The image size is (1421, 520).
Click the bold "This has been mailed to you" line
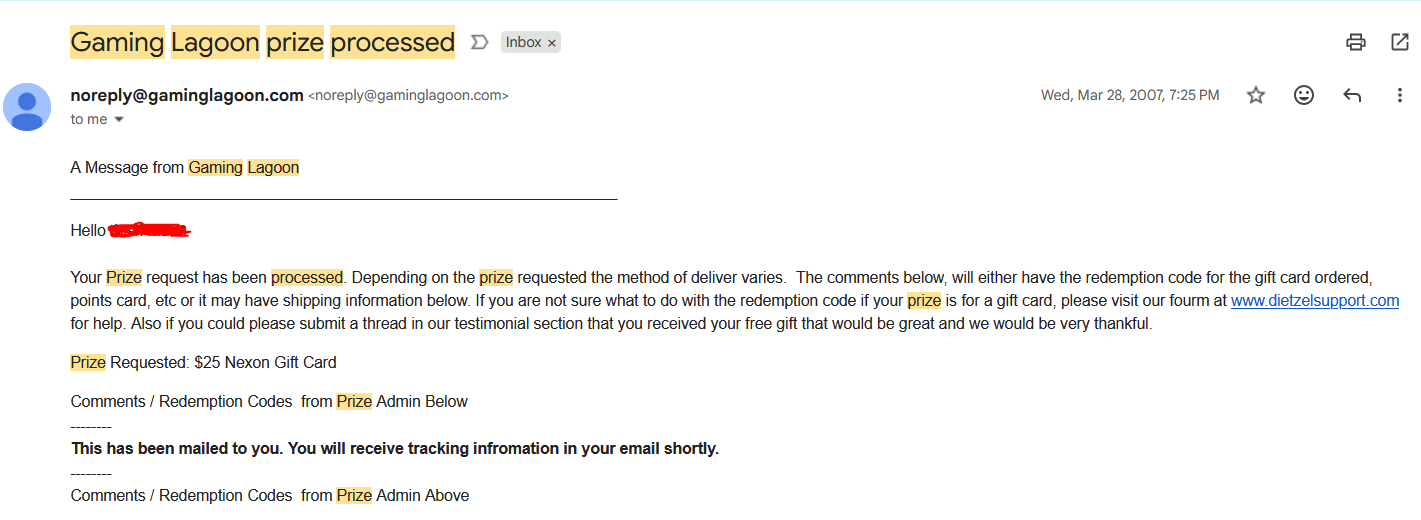click(x=395, y=448)
